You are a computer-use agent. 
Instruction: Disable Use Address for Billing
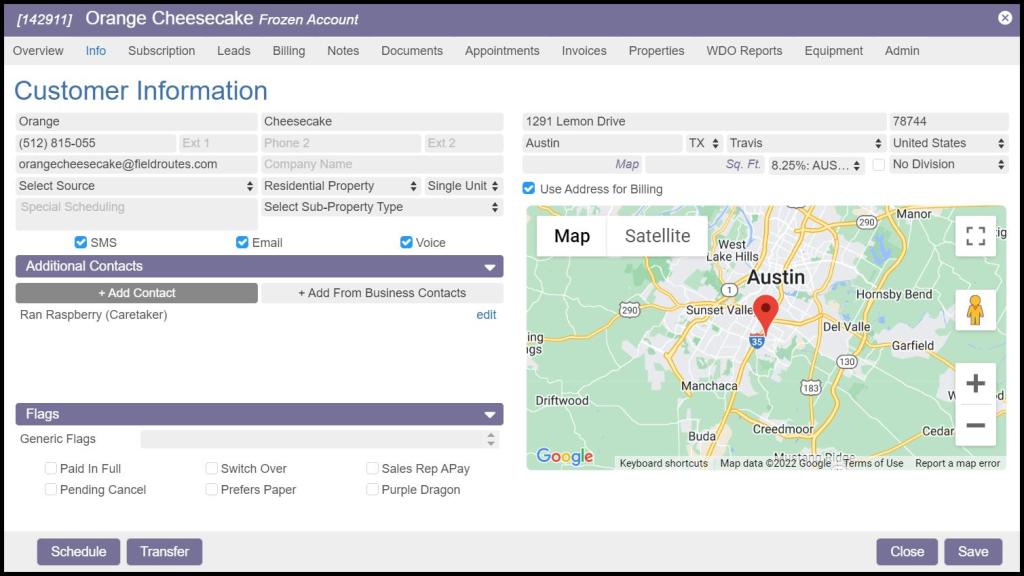click(529, 189)
